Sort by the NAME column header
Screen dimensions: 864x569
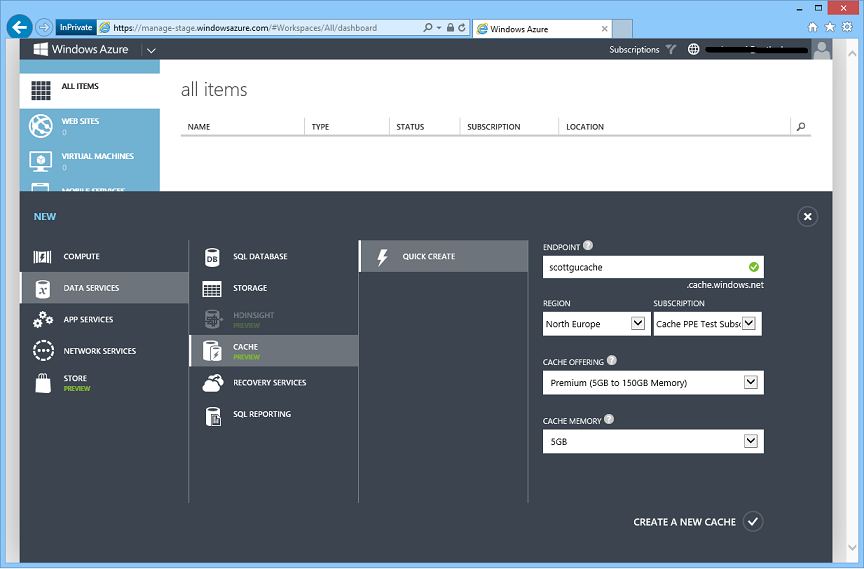tap(199, 127)
